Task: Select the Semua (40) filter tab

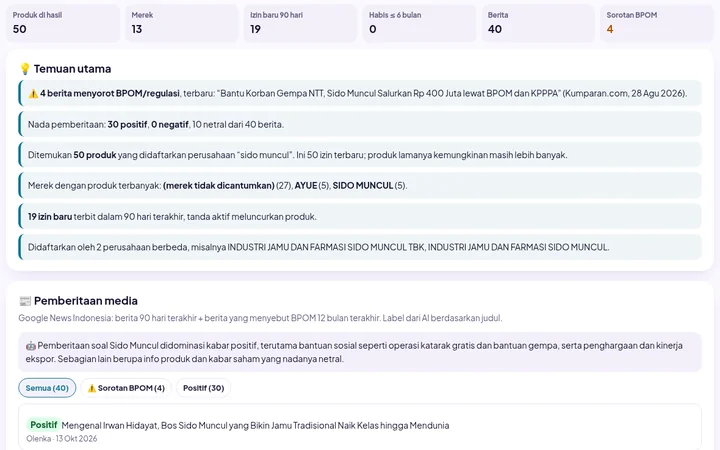Action: (47, 388)
